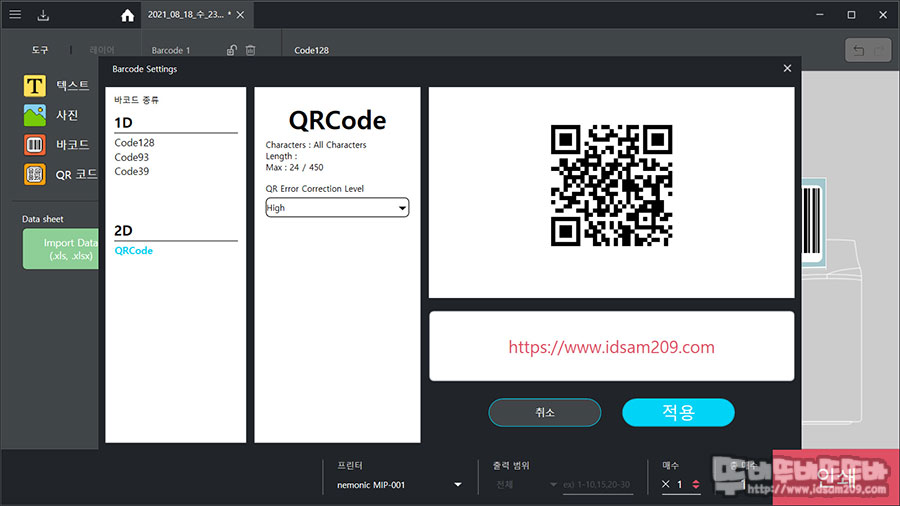Choose Code128 barcode type
The image size is (900, 506).
pos(134,142)
